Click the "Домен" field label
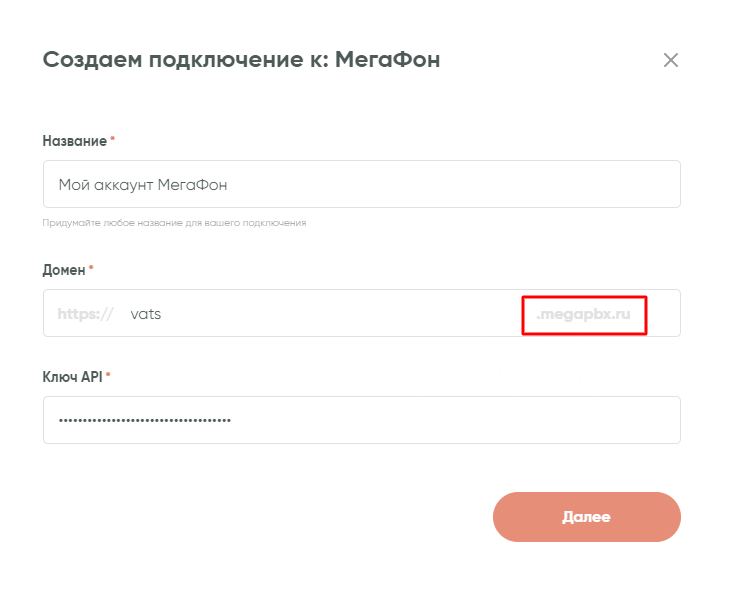The width and height of the screenshot is (744, 589). (x=64, y=270)
